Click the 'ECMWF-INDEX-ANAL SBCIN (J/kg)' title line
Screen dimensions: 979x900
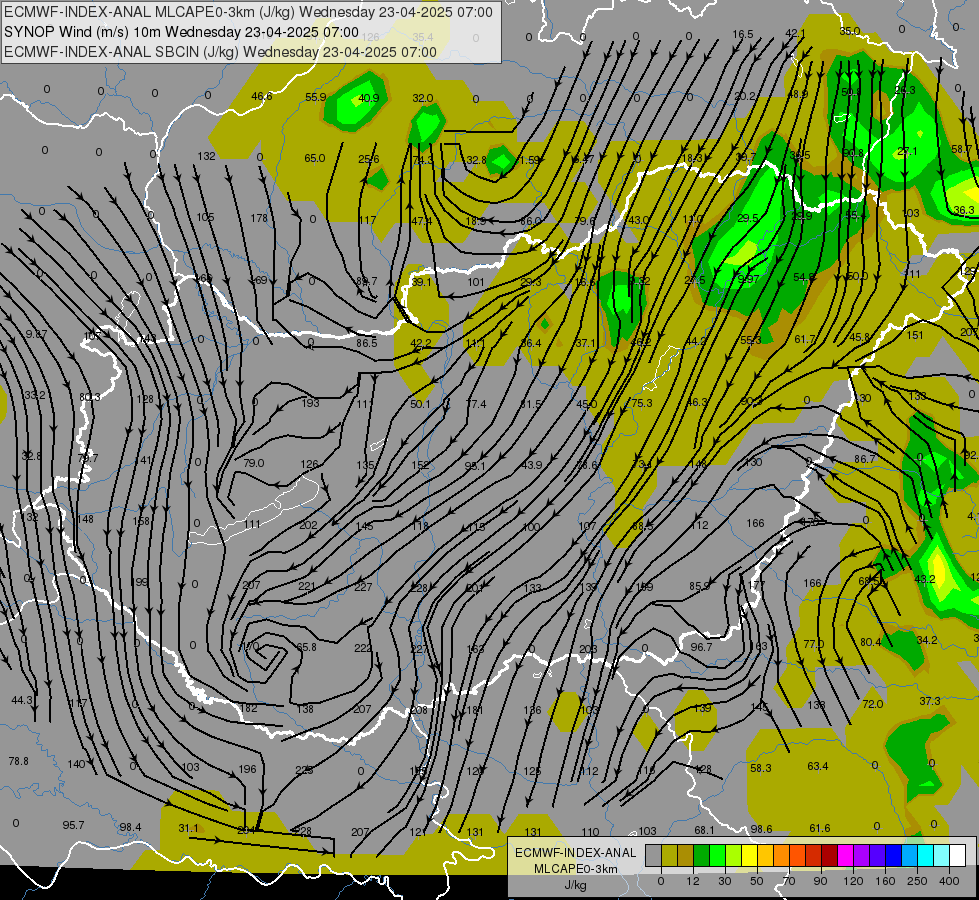[x=220, y=52]
